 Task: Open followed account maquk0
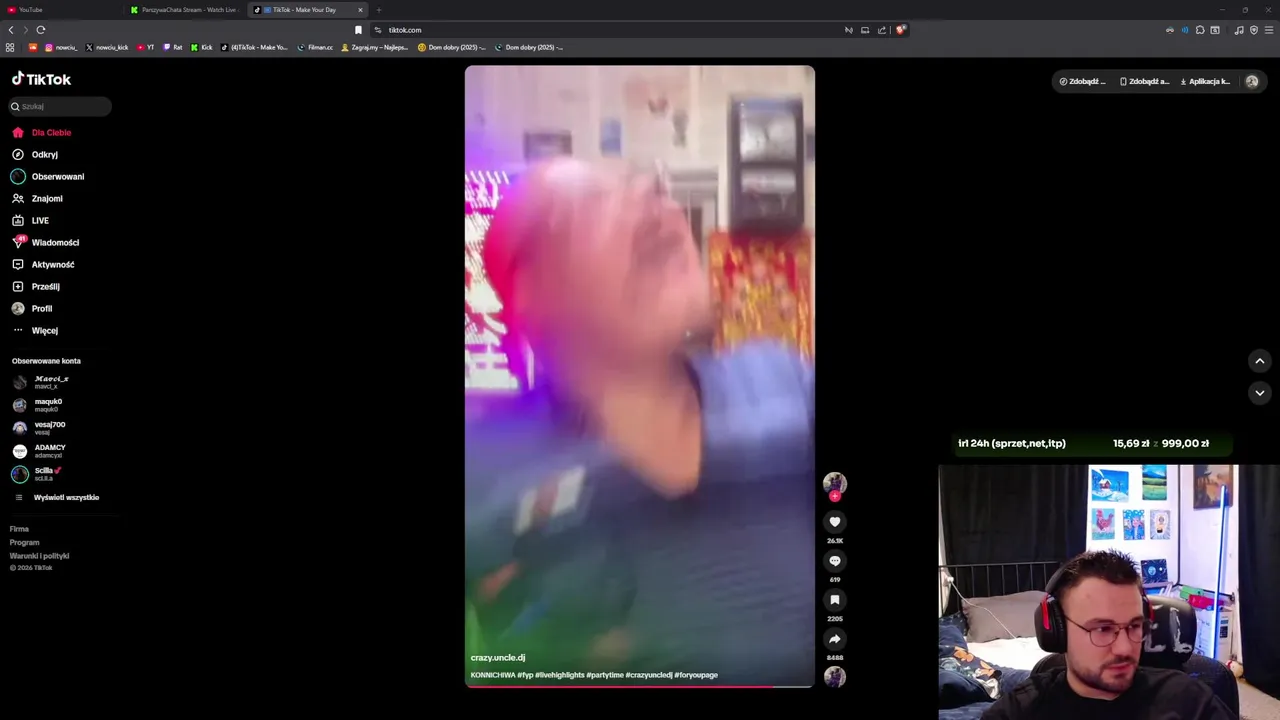click(38, 405)
